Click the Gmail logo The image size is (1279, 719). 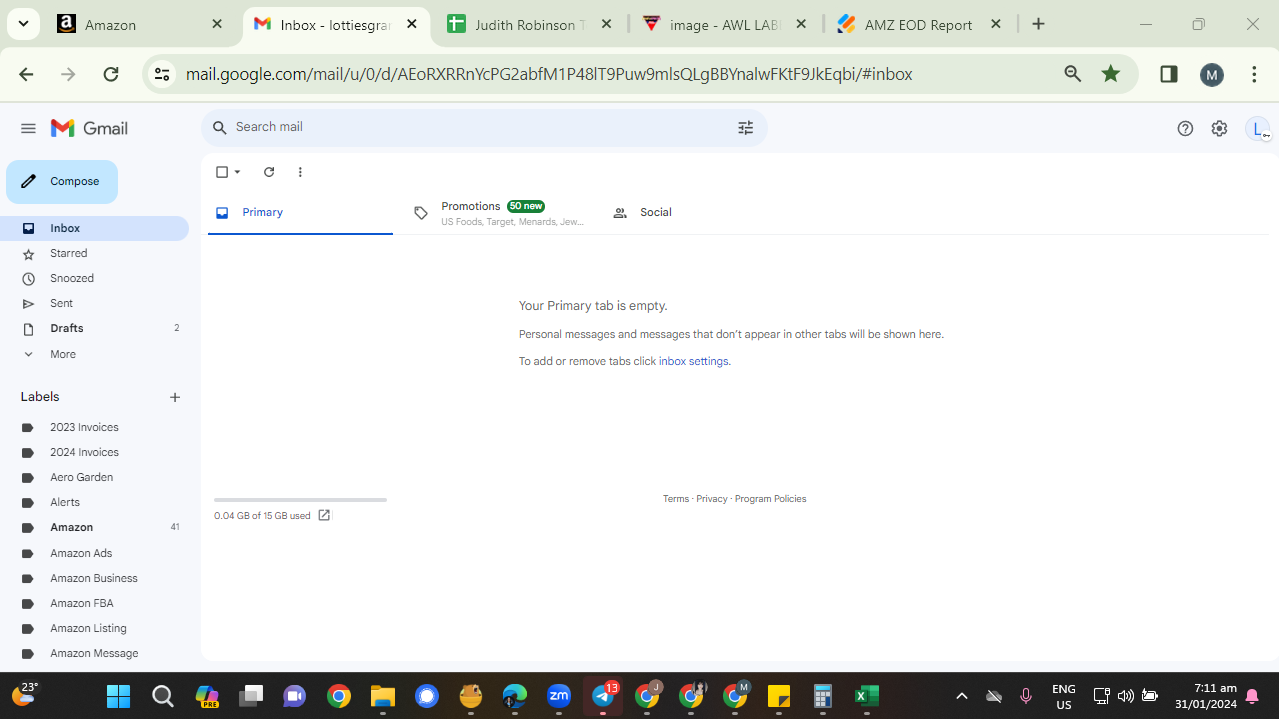coord(89,128)
